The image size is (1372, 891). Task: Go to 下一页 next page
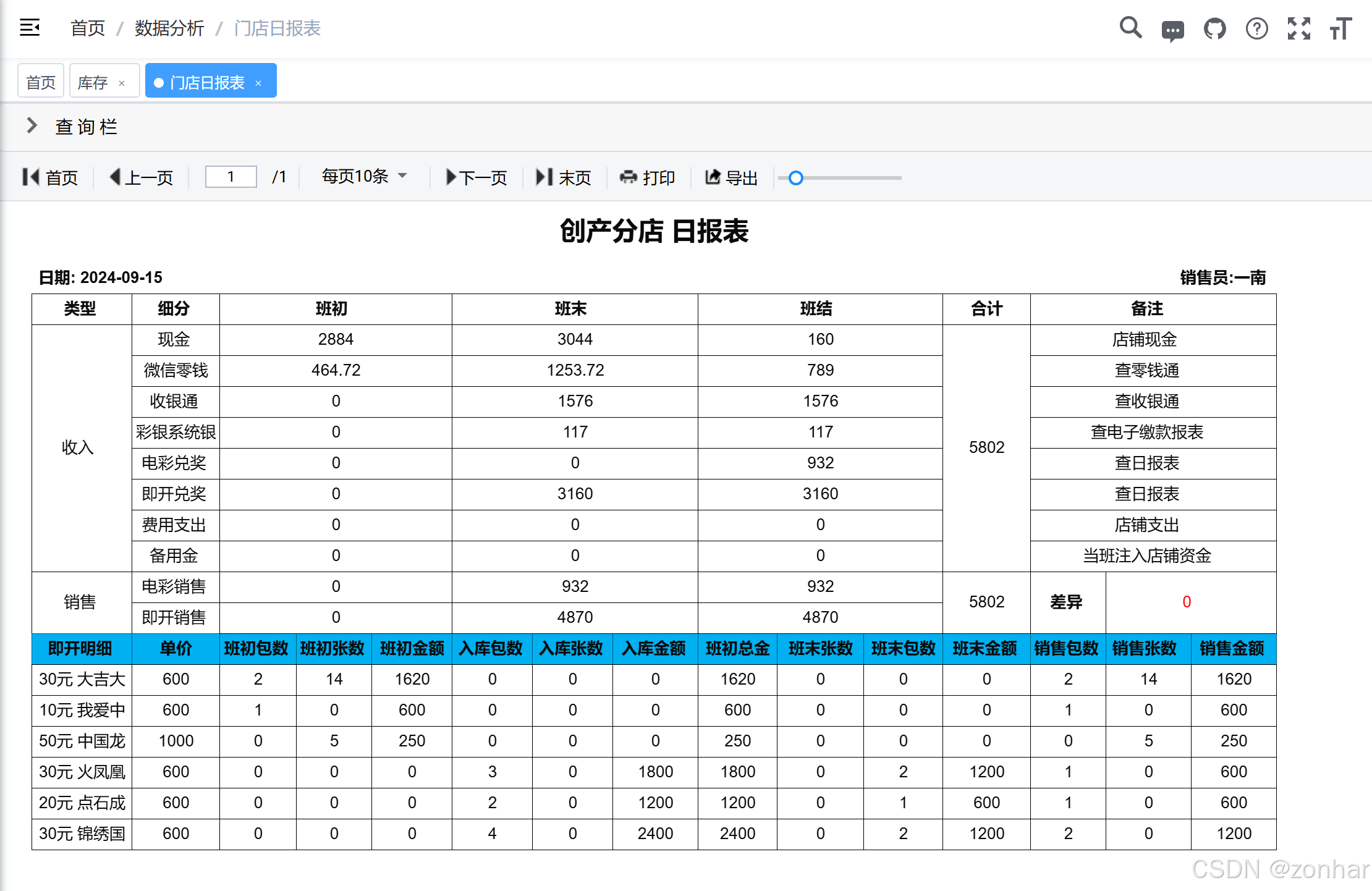(476, 178)
